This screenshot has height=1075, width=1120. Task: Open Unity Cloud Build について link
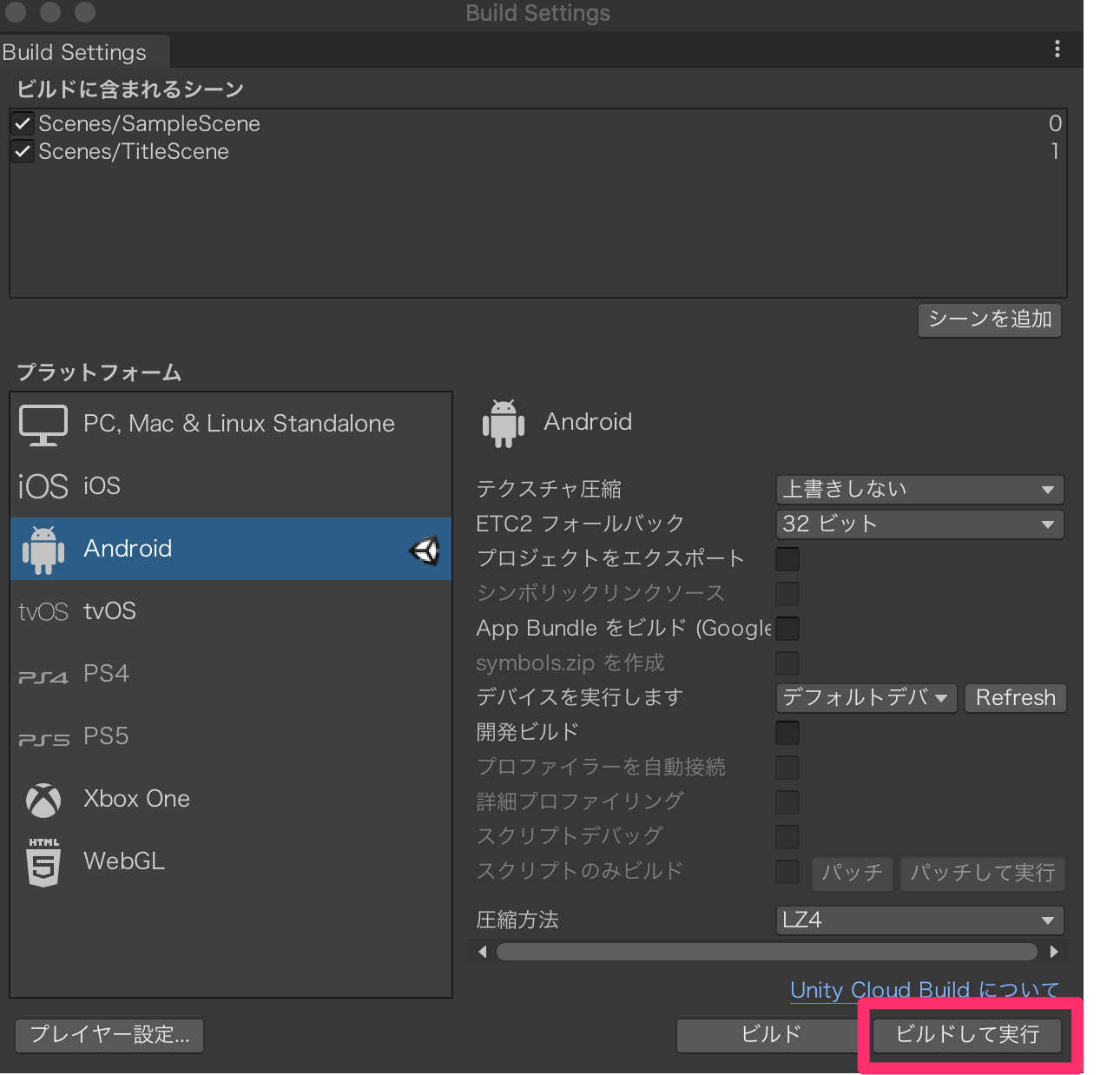coord(925,991)
